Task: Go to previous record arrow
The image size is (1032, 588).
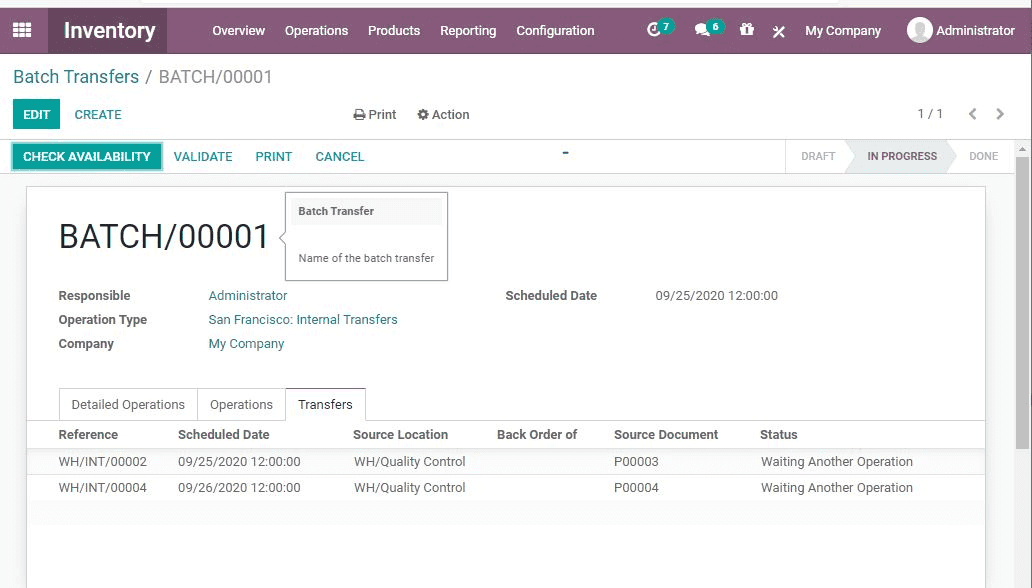Action: pyautogui.click(x=972, y=114)
